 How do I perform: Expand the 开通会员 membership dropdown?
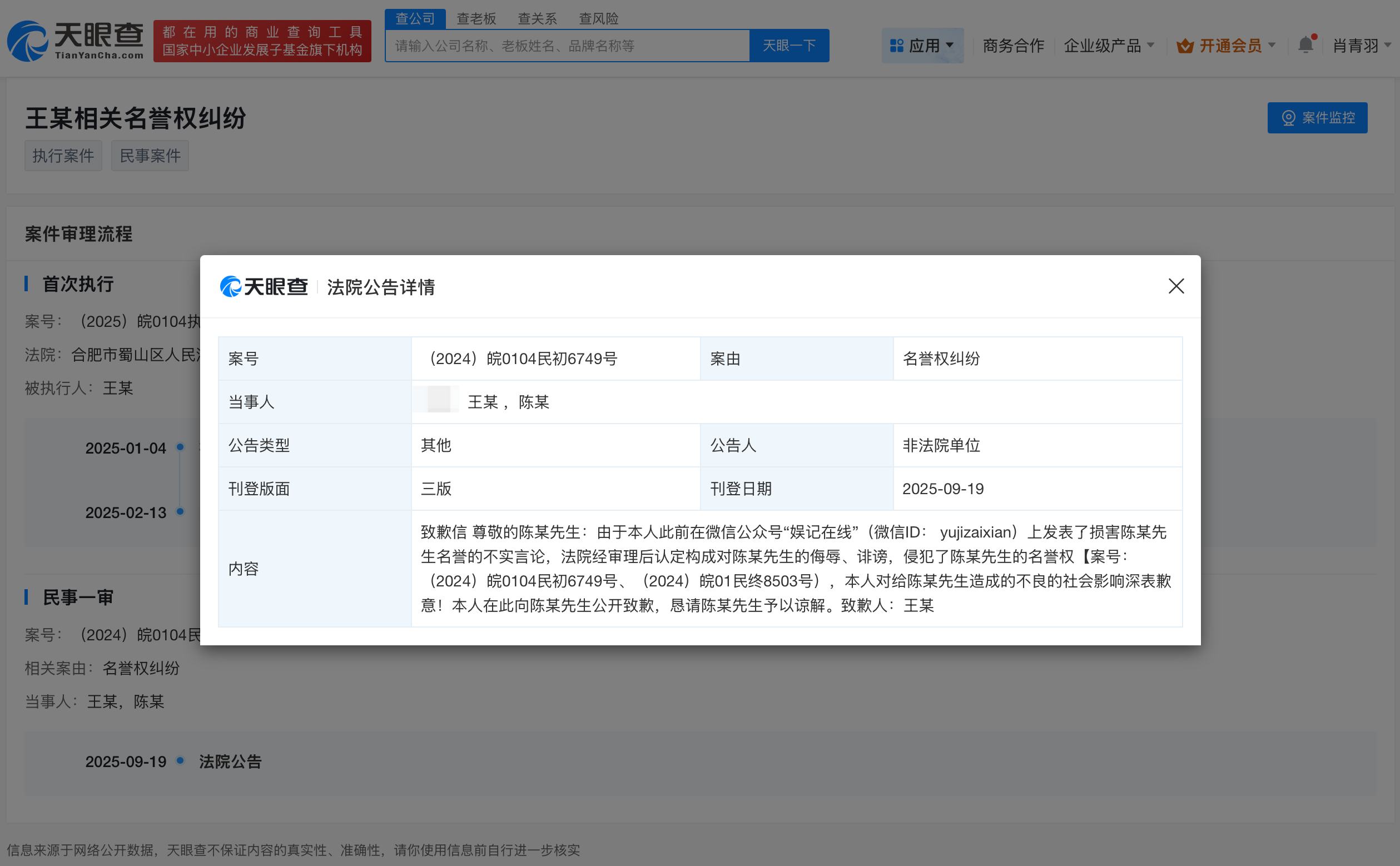1232,46
